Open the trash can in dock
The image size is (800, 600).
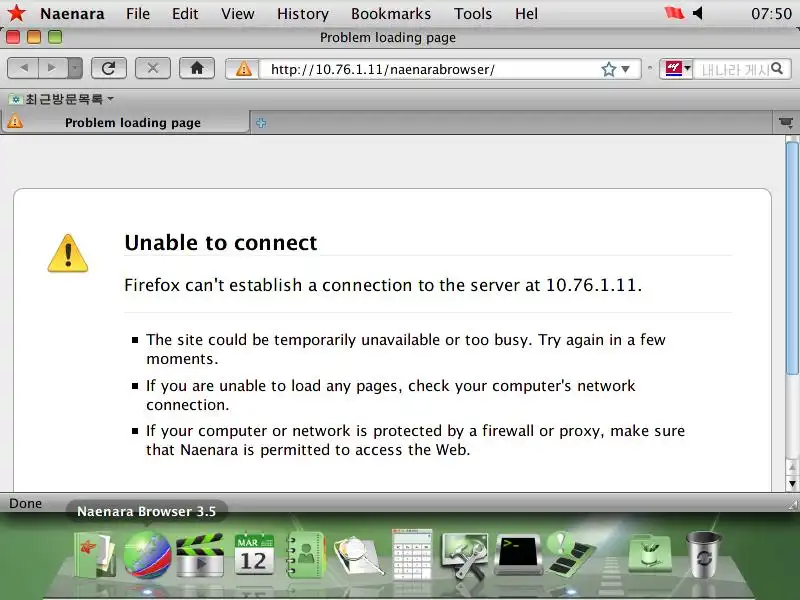[704, 555]
